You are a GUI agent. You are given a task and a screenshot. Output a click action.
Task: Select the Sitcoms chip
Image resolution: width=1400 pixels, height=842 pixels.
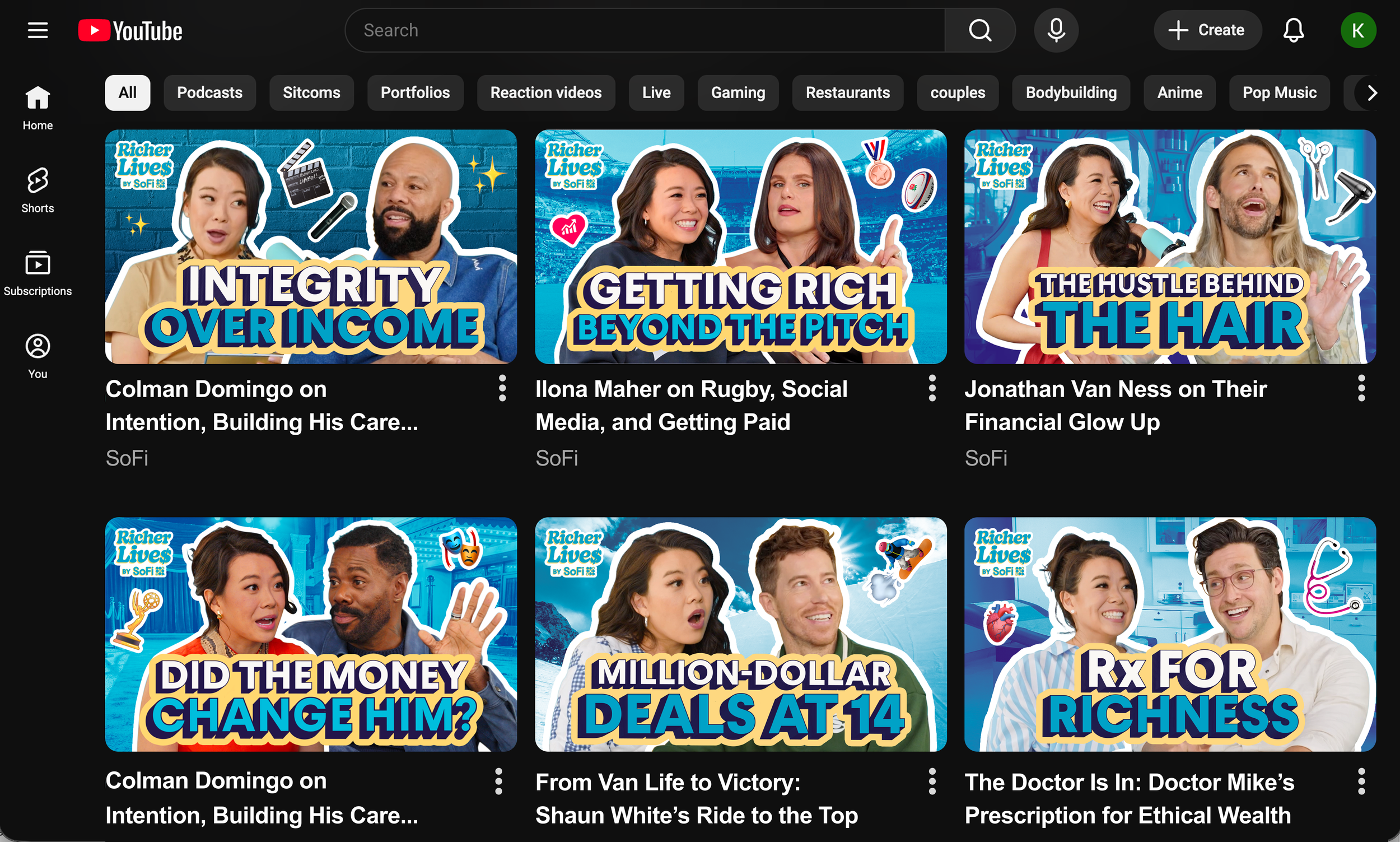312,92
